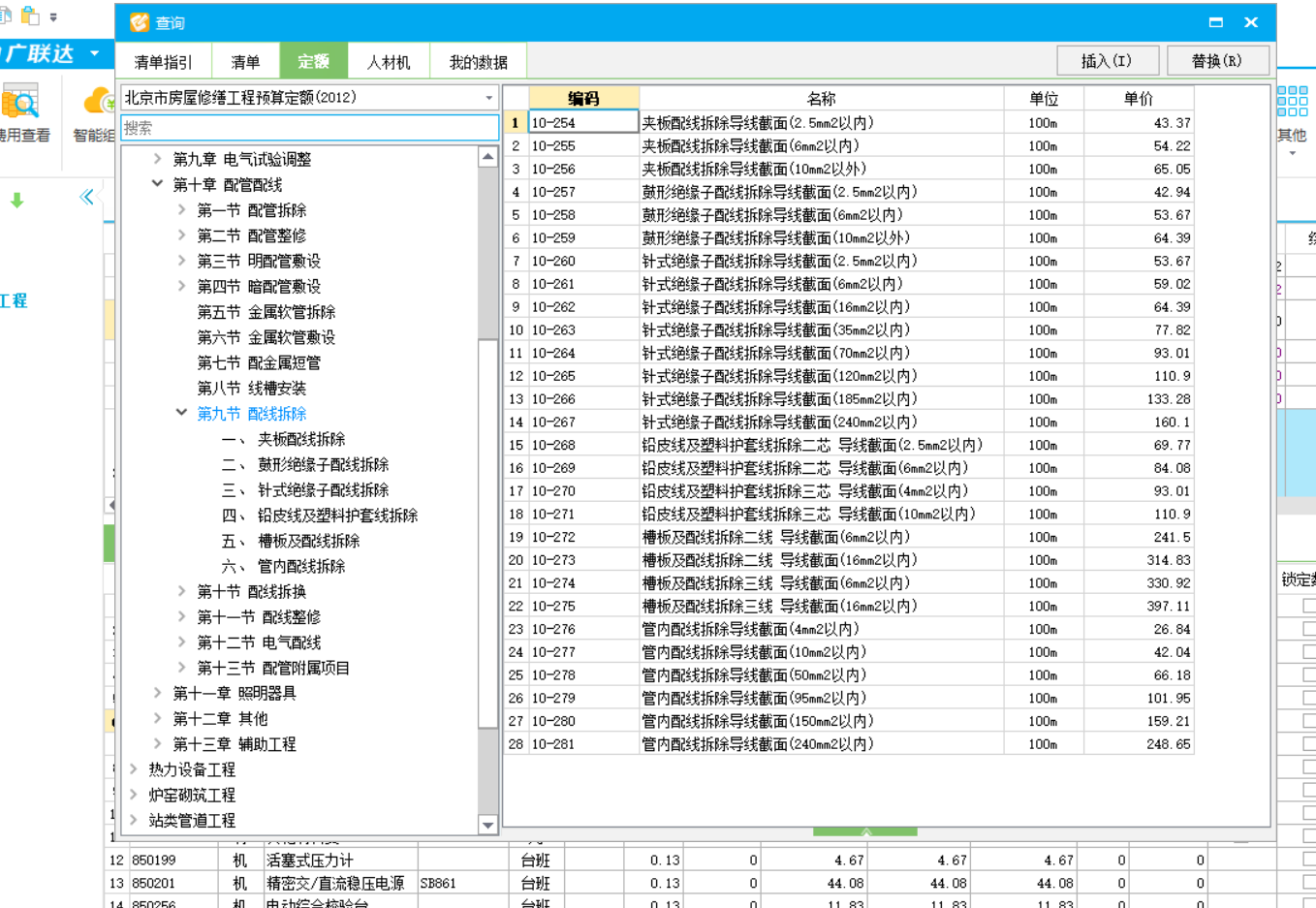Click the 名称 column header
1316x908 pixels.
(x=821, y=98)
